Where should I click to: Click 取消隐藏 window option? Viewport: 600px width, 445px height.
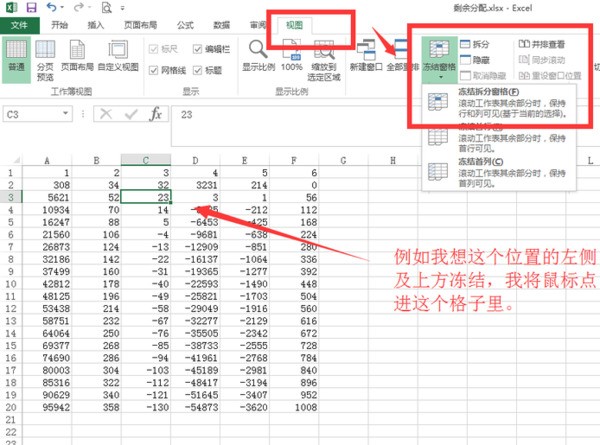coord(483,76)
